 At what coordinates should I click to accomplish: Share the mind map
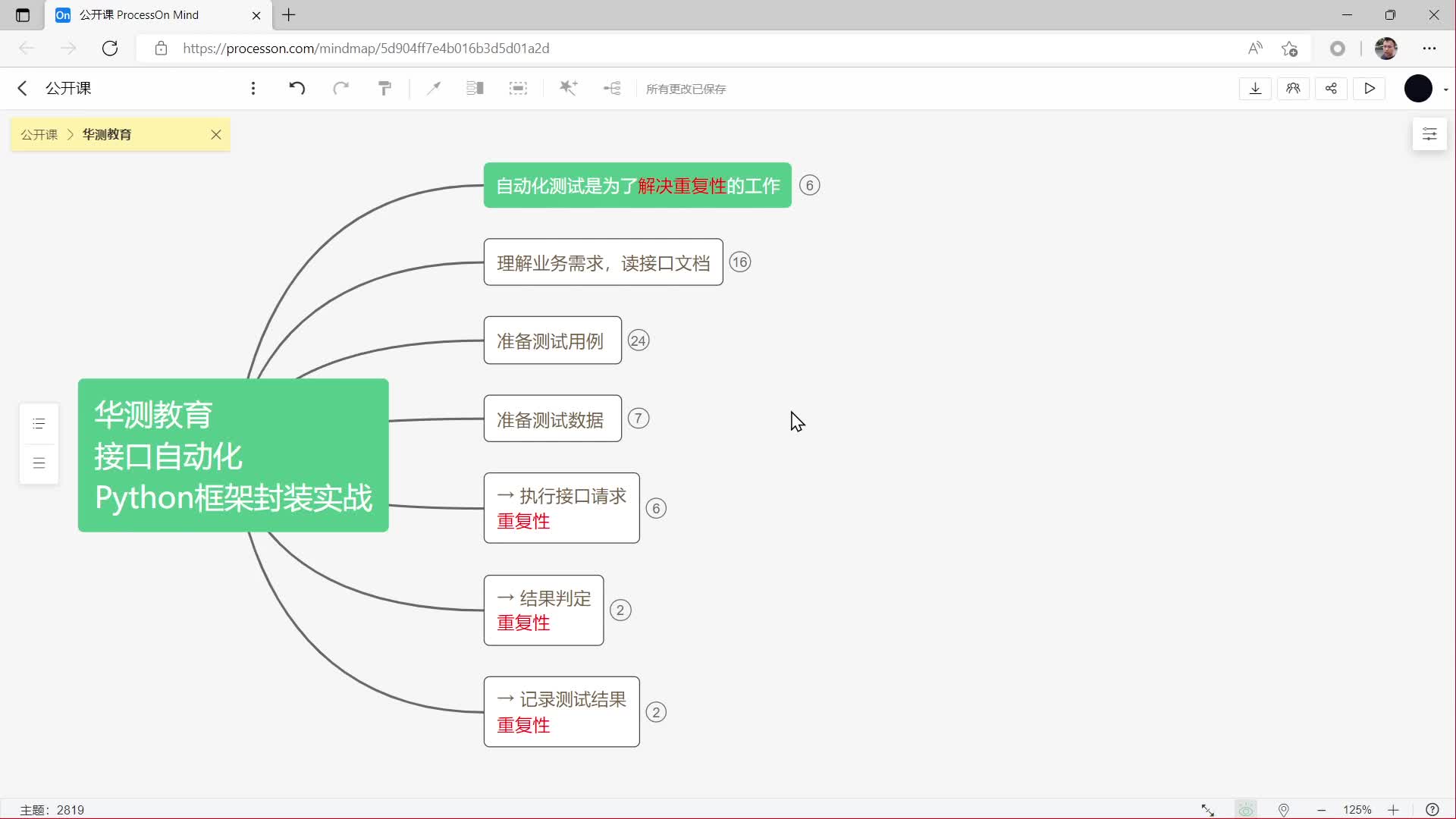(1332, 89)
